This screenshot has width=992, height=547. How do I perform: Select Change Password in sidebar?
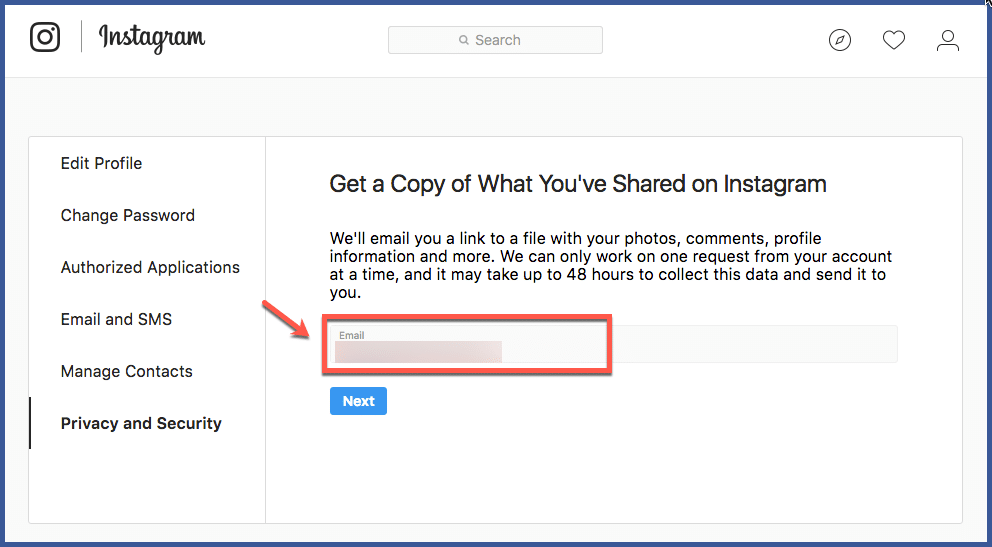(x=128, y=215)
